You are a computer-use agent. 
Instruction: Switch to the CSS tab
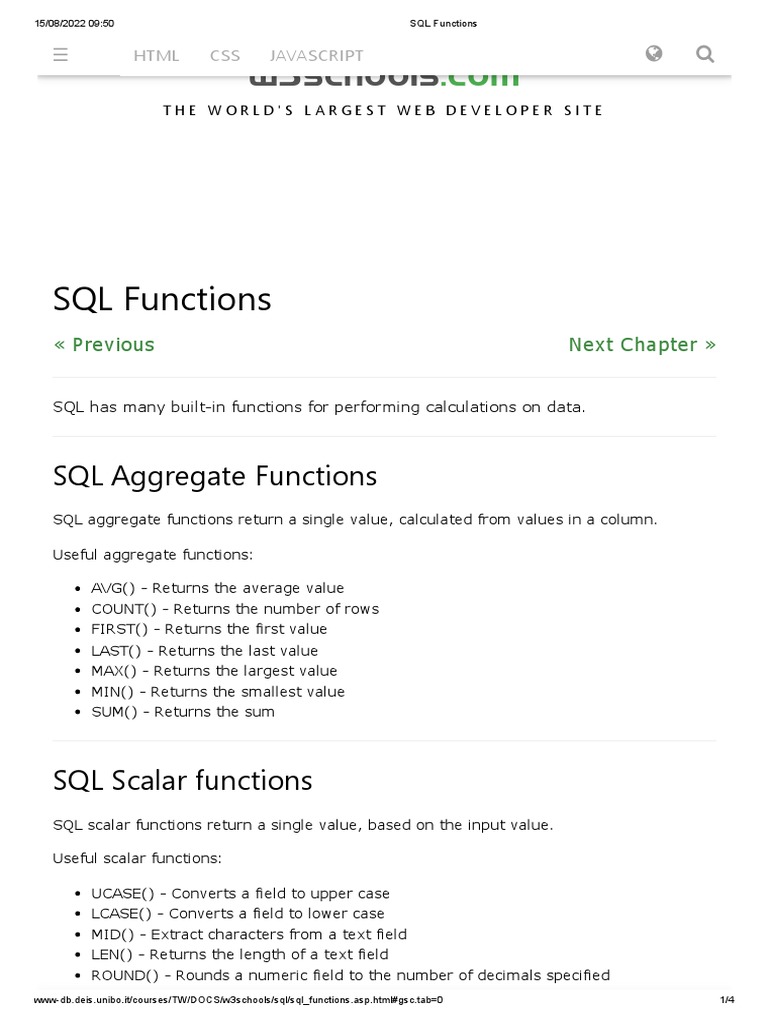pyautogui.click(x=225, y=56)
